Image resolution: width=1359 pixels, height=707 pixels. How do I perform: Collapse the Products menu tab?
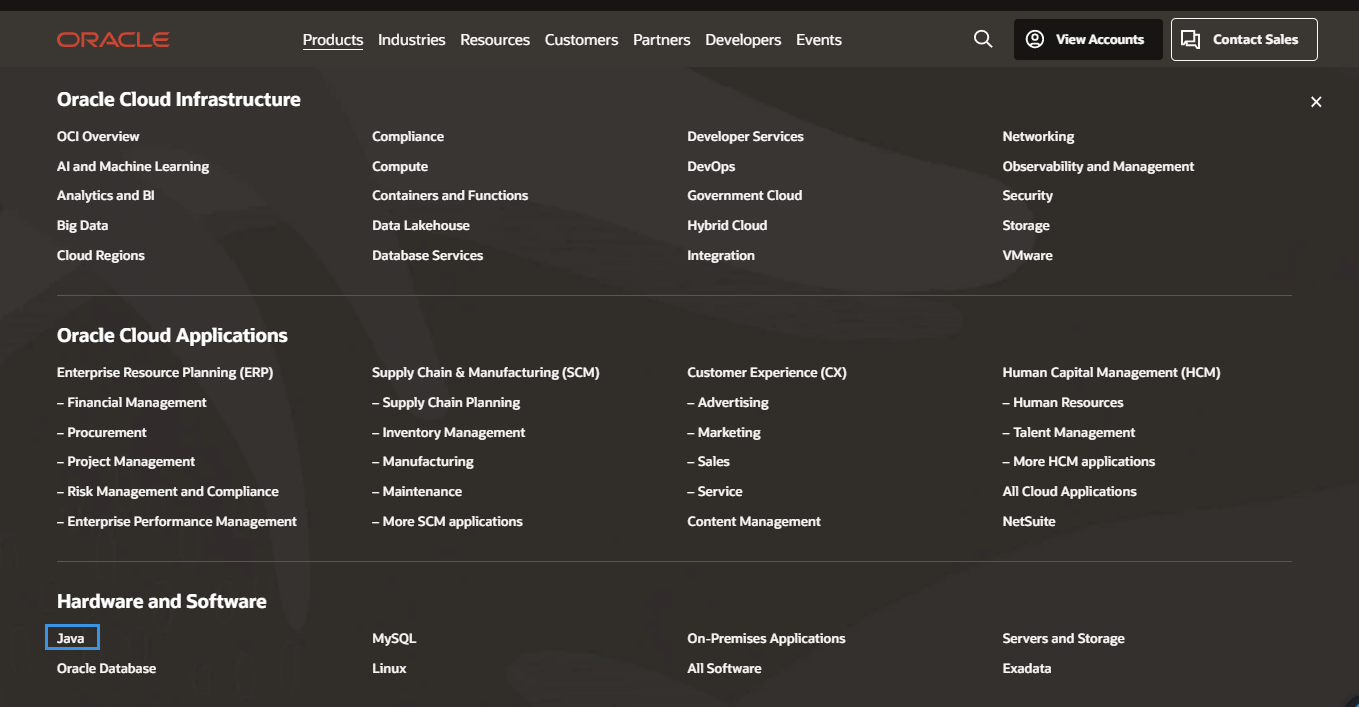tap(333, 40)
